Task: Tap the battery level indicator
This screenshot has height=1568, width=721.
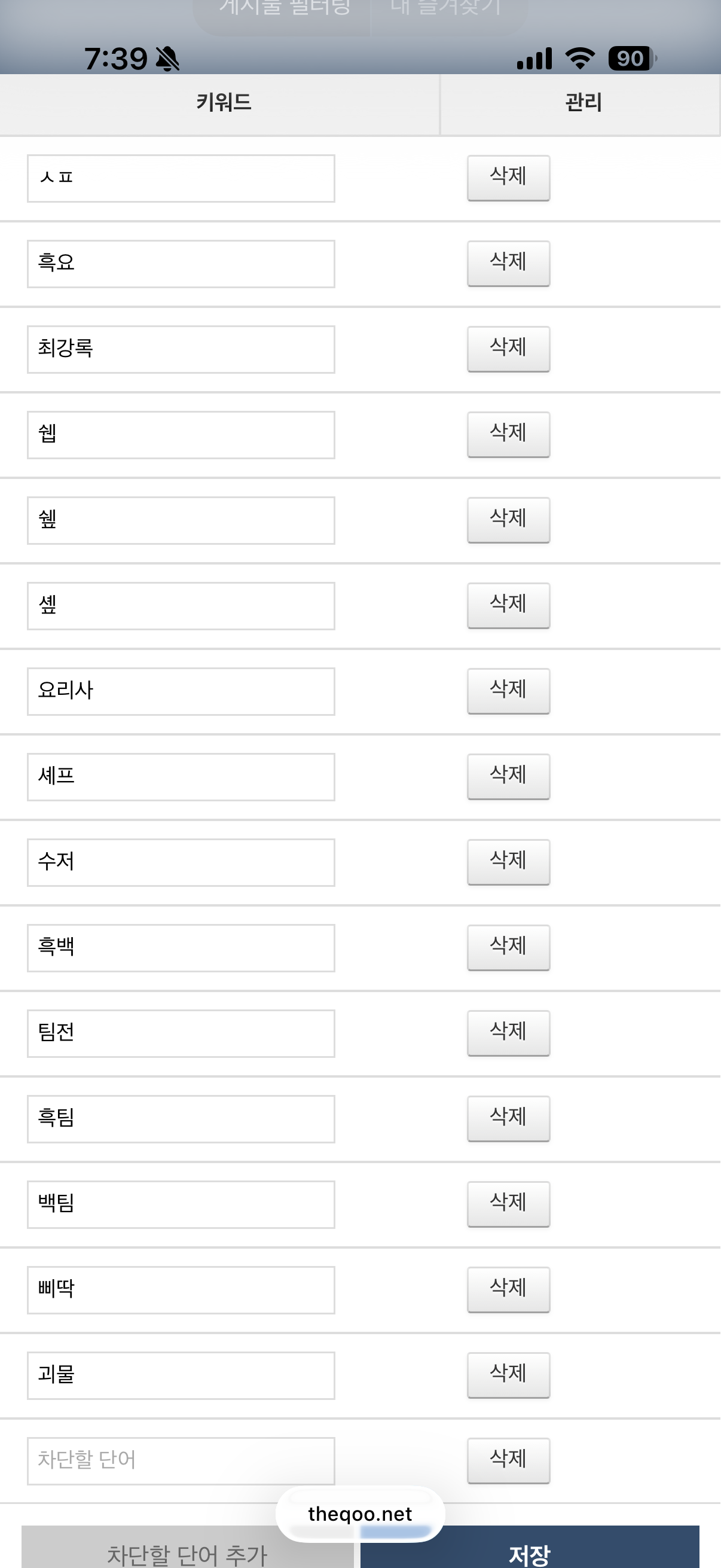Action: coord(631,59)
